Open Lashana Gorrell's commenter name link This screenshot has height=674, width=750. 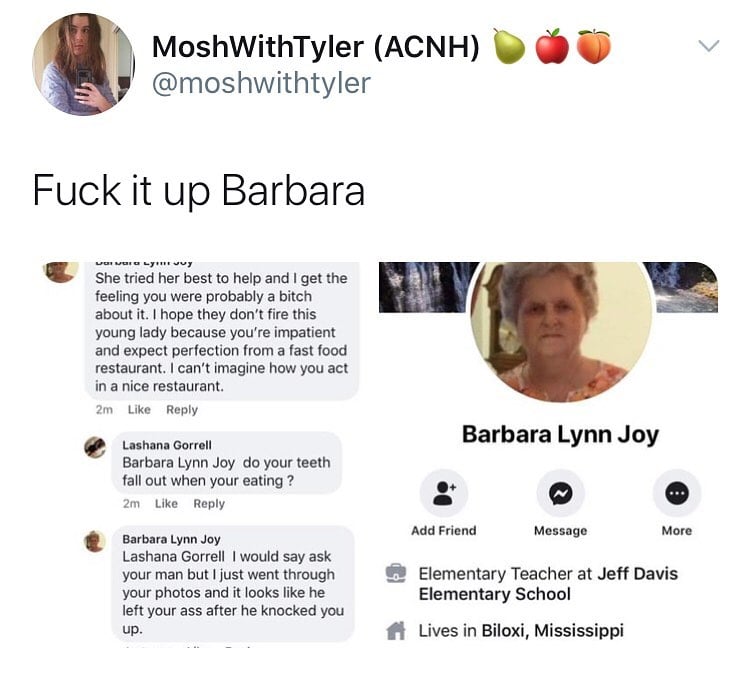tap(167, 445)
